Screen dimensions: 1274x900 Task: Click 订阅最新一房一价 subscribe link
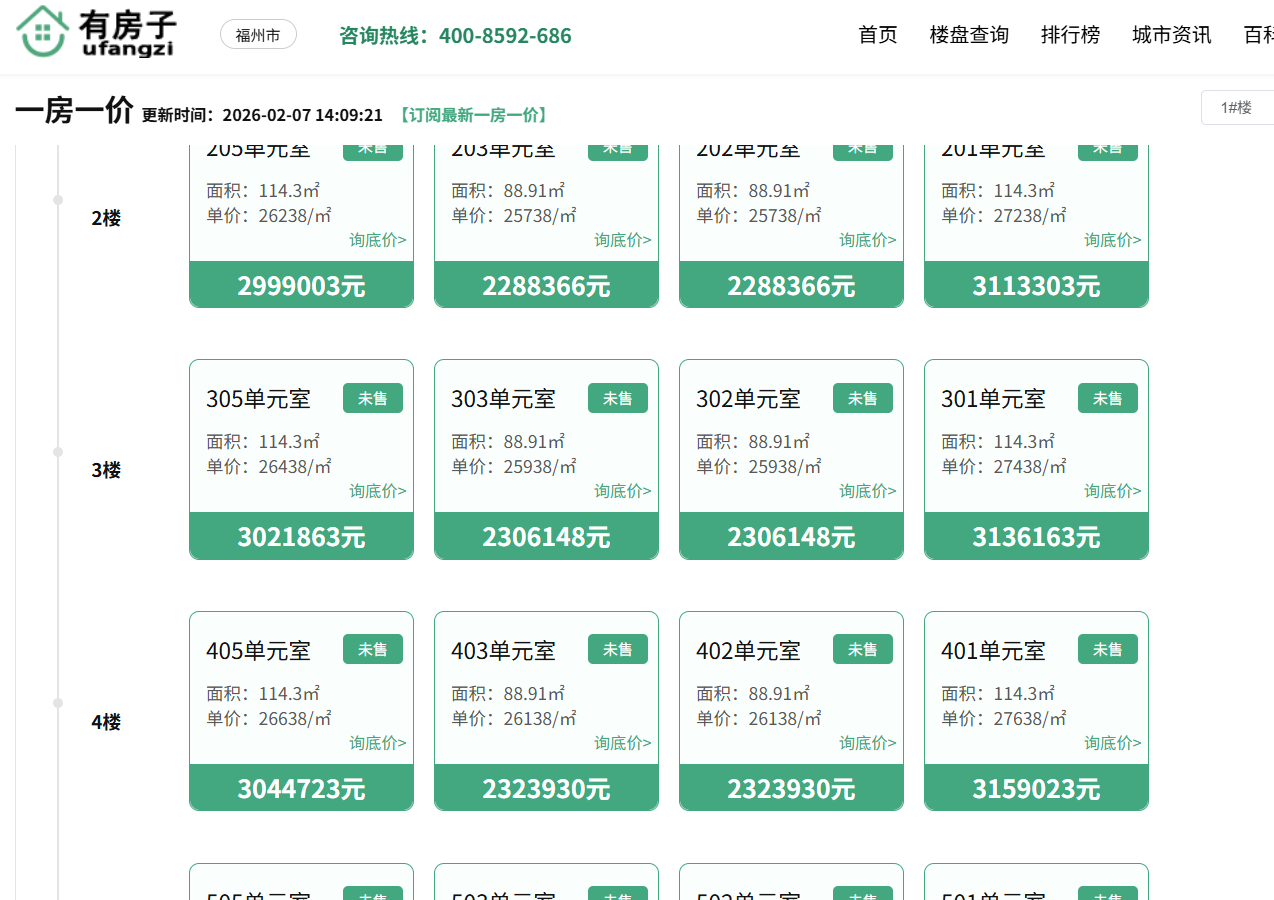474,115
